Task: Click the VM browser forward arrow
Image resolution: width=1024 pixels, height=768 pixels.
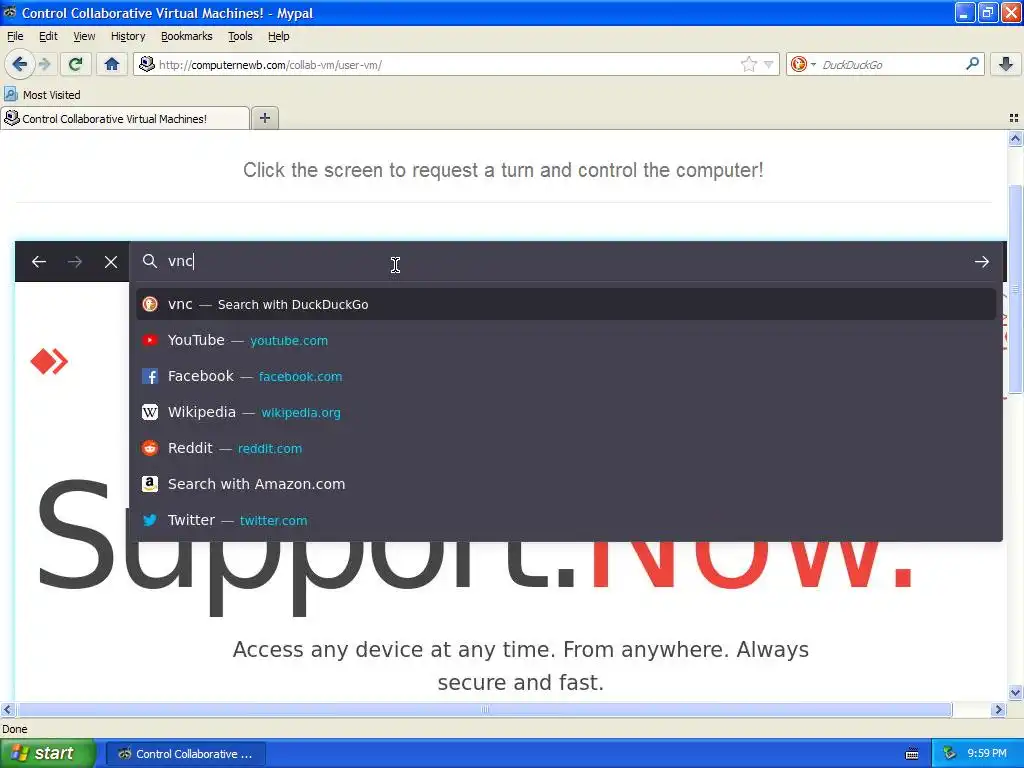Action: pos(75,262)
